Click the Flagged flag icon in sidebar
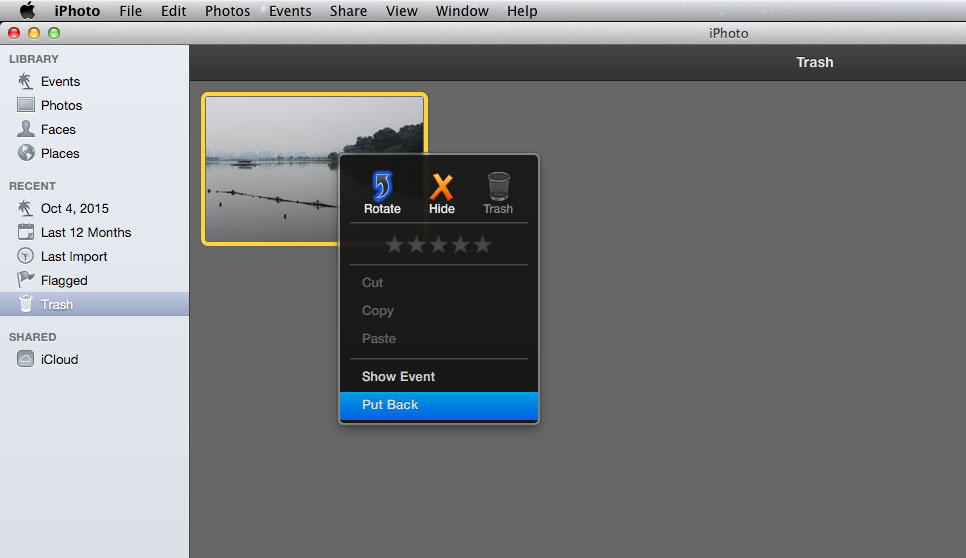966x558 pixels. point(26,280)
